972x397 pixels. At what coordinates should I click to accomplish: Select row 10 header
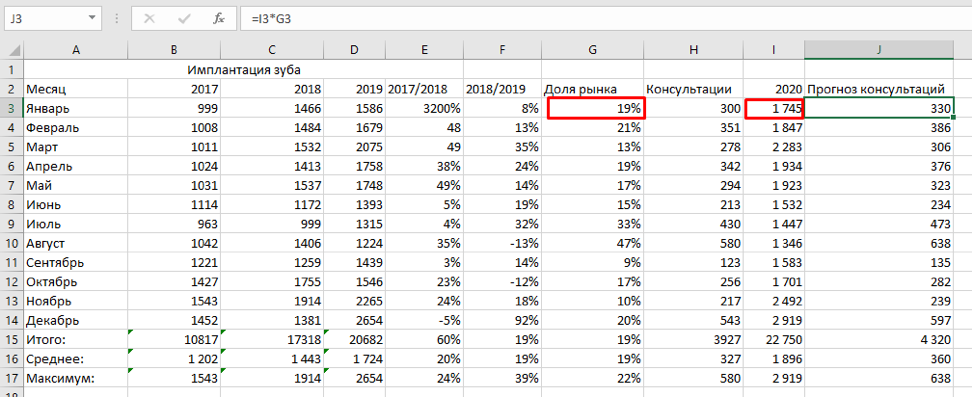[x=13, y=244]
